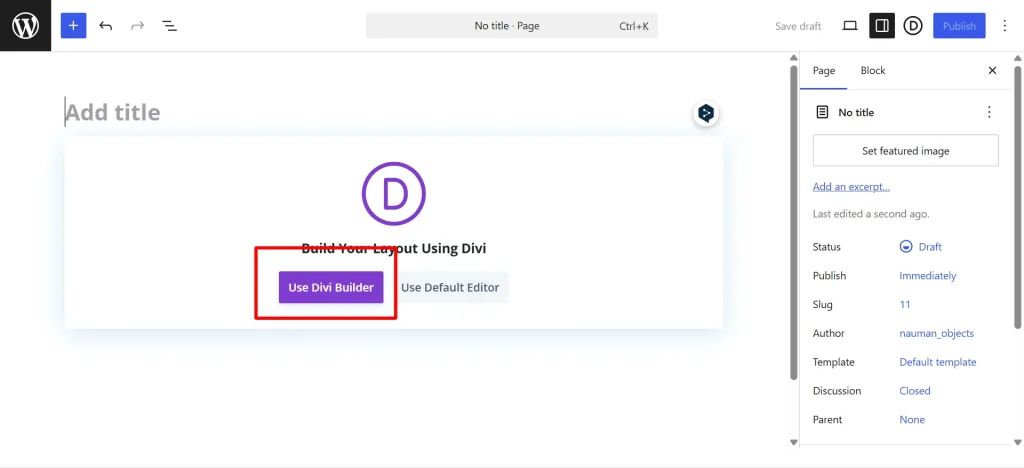Viewport: 1024px width, 468px height.
Task: Open the laptop preview view icon
Action: point(850,26)
